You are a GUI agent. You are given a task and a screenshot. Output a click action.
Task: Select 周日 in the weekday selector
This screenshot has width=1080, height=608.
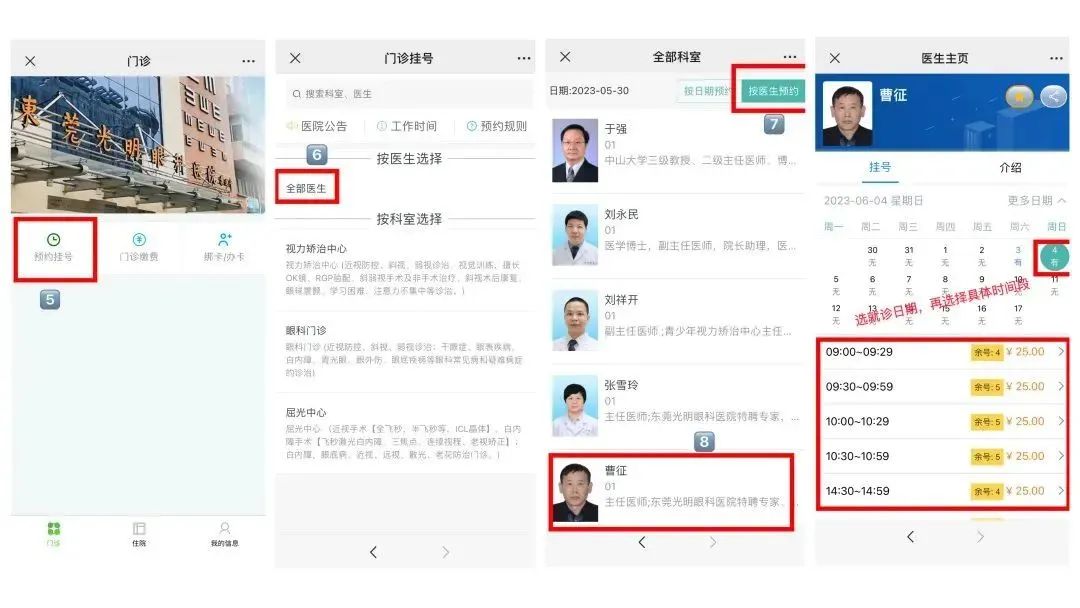[1058, 226]
